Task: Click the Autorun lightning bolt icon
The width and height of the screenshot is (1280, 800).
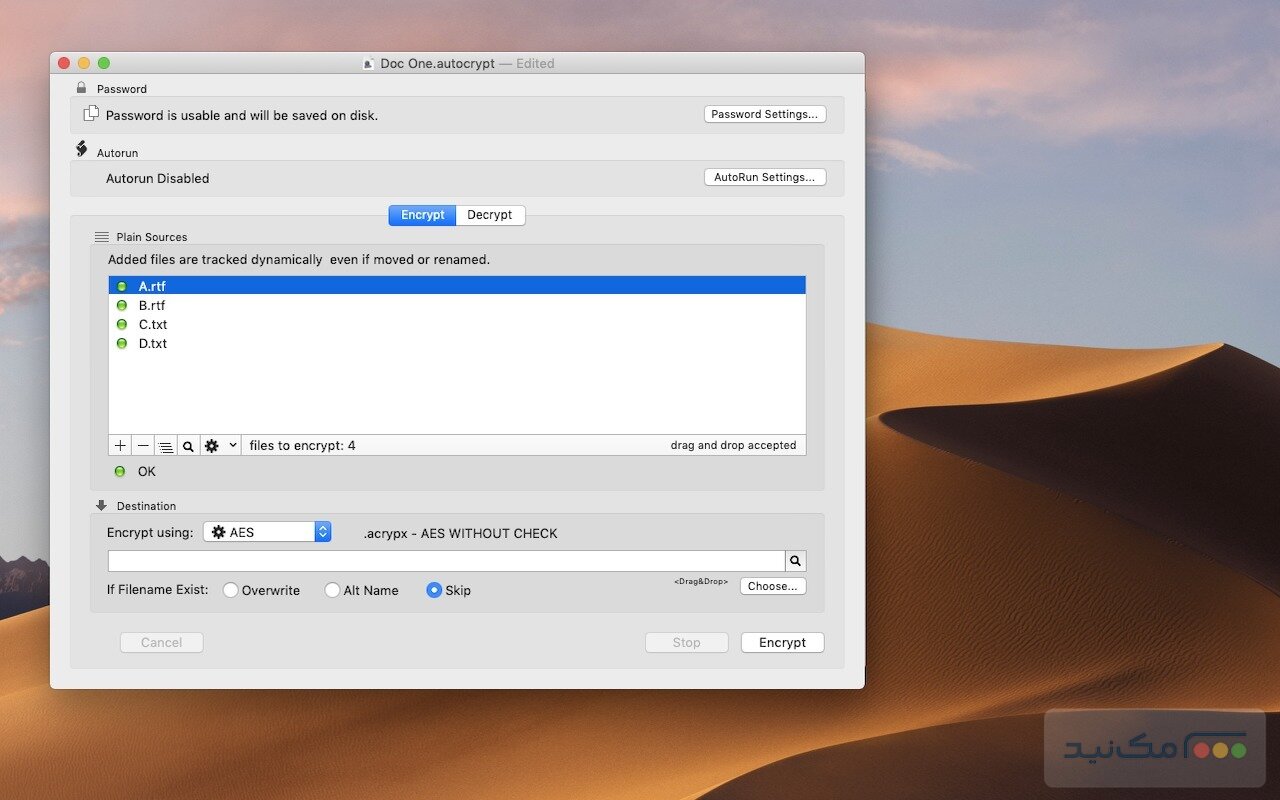Action: pyautogui.click(x=81, y=148)
